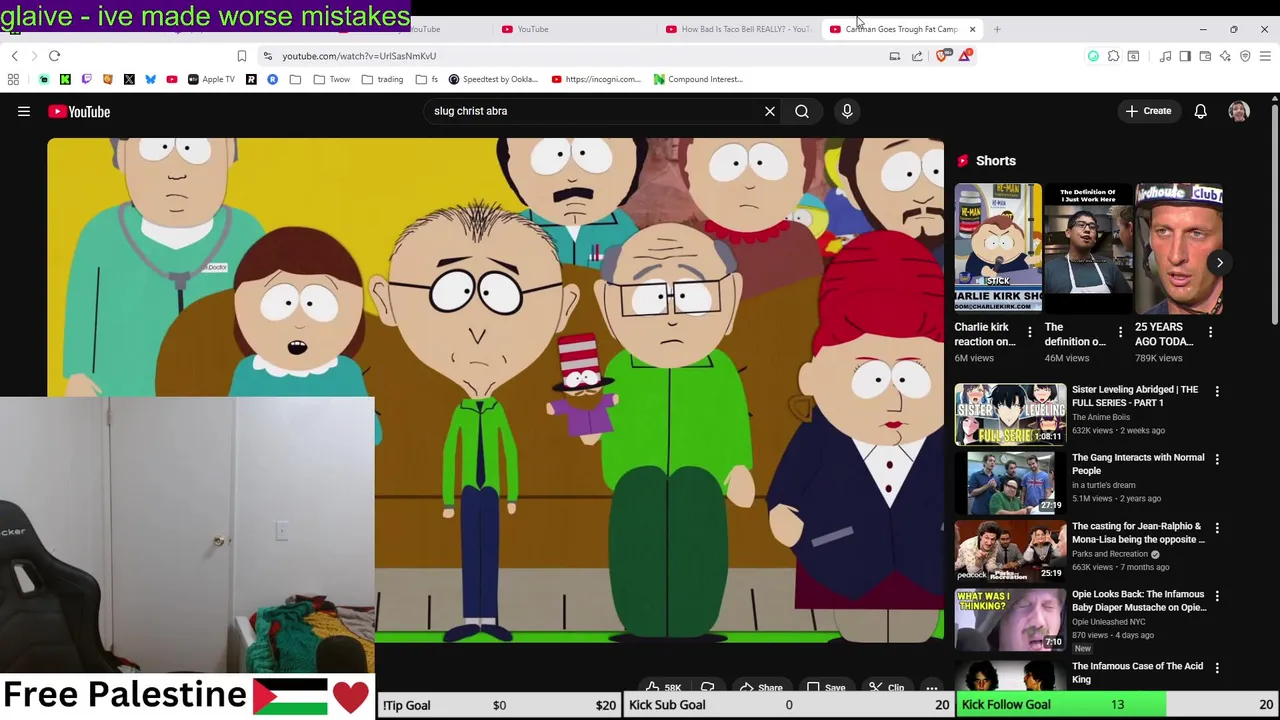Viewport: 1280px width, 720px height.
Task: Open the Sister Leveling Abridged thumbnail
Action: [x=1010, y=414]
